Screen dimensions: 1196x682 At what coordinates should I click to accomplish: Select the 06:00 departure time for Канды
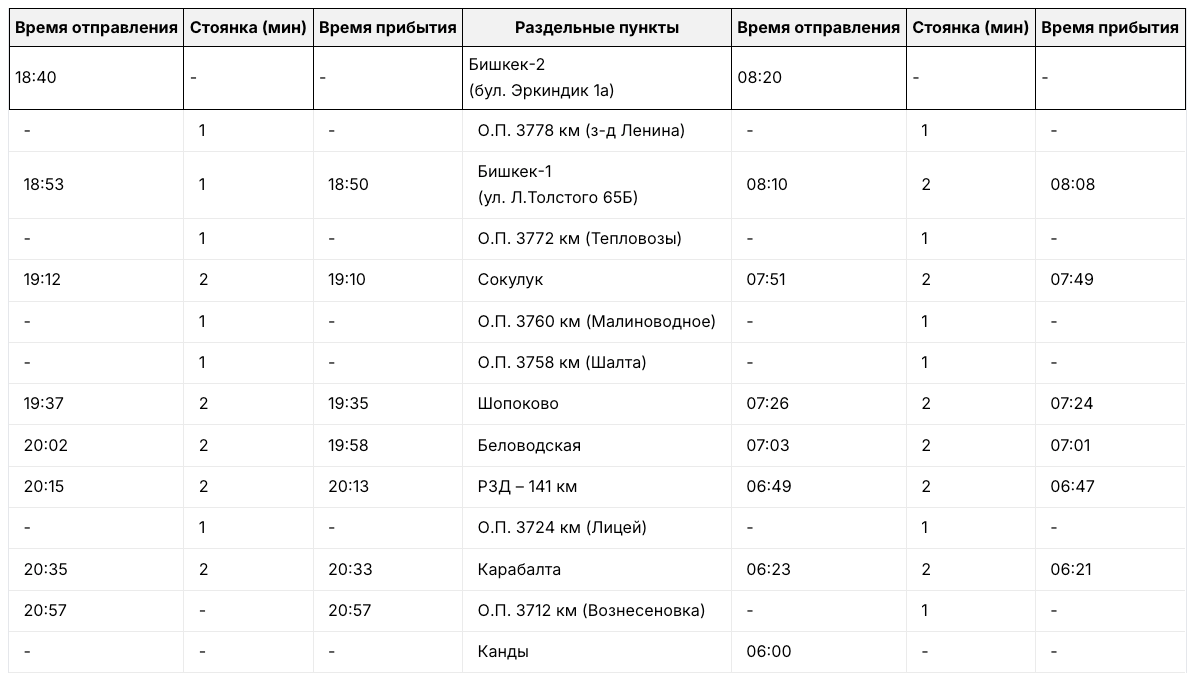pyautogui.click(x=768, y=652)
